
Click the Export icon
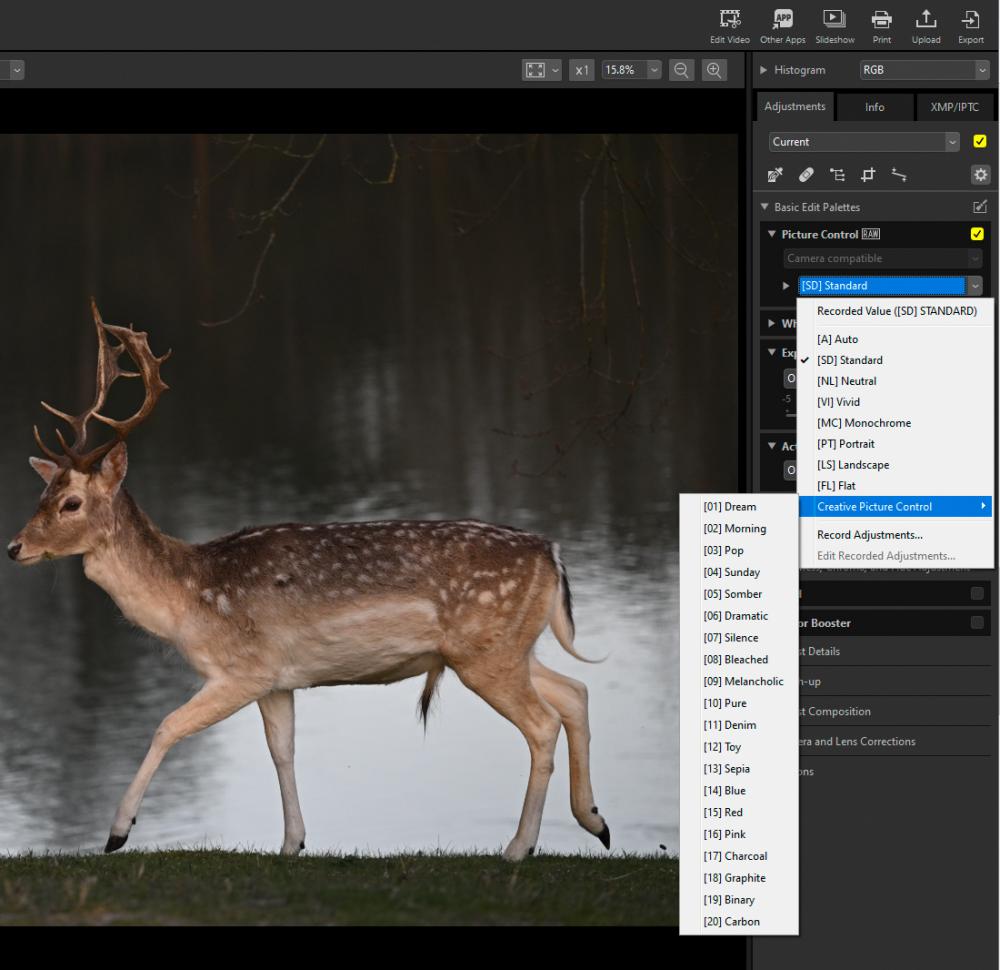pos(971,26)
